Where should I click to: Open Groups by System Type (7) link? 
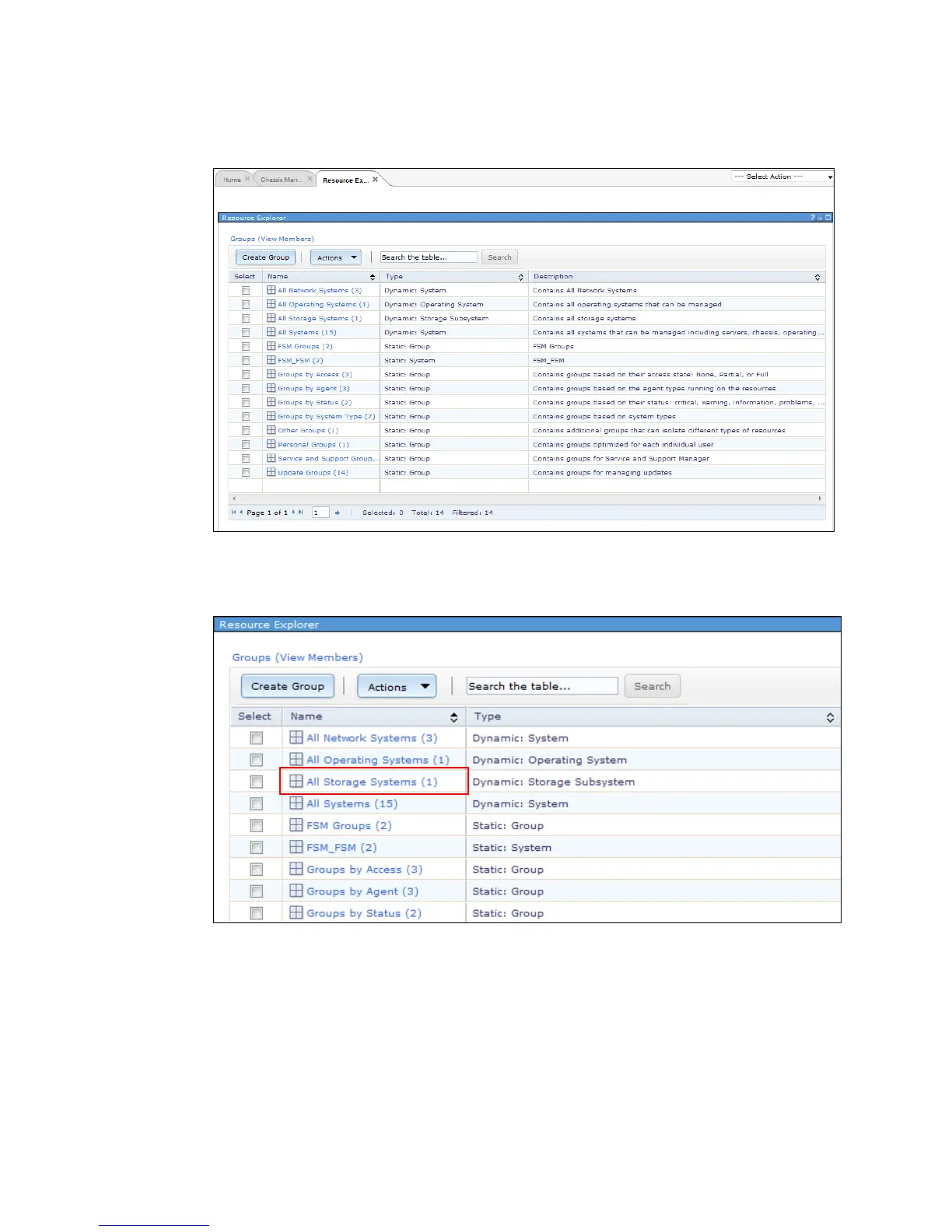tap(327, 417)
